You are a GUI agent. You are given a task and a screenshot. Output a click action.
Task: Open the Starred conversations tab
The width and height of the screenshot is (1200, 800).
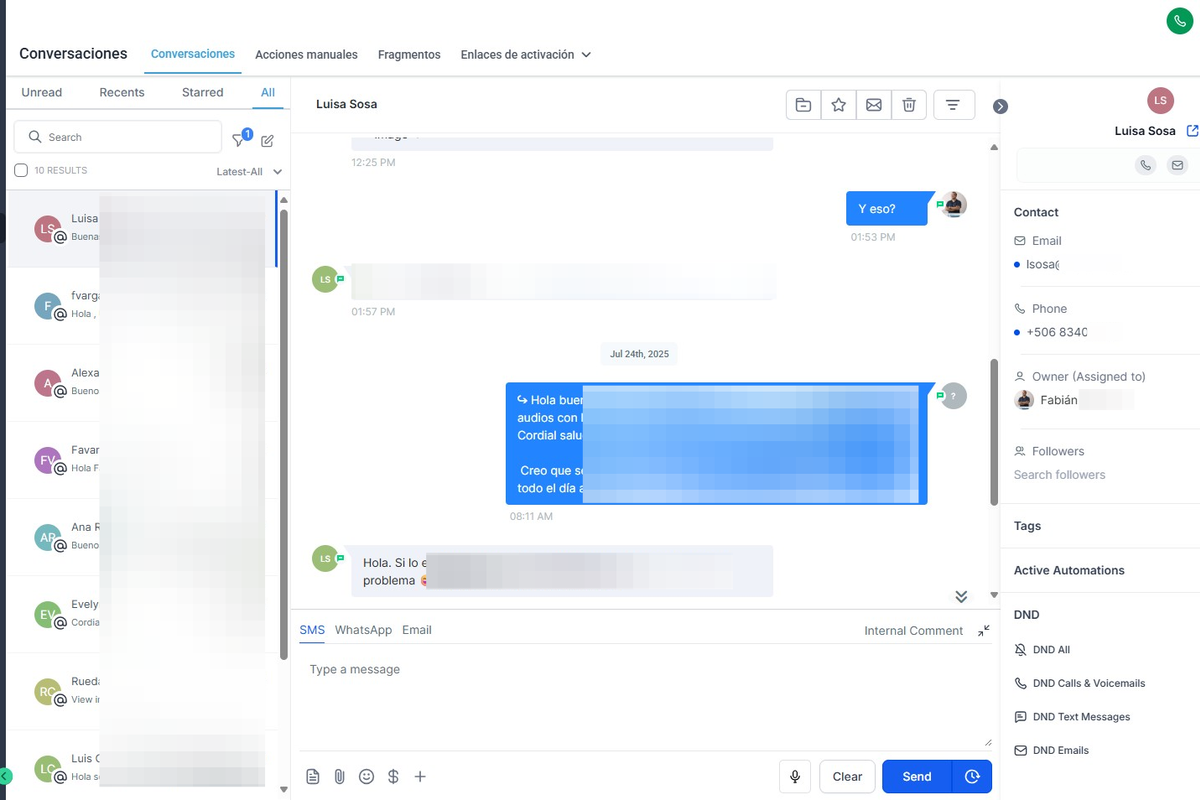[x=202, y=92]
